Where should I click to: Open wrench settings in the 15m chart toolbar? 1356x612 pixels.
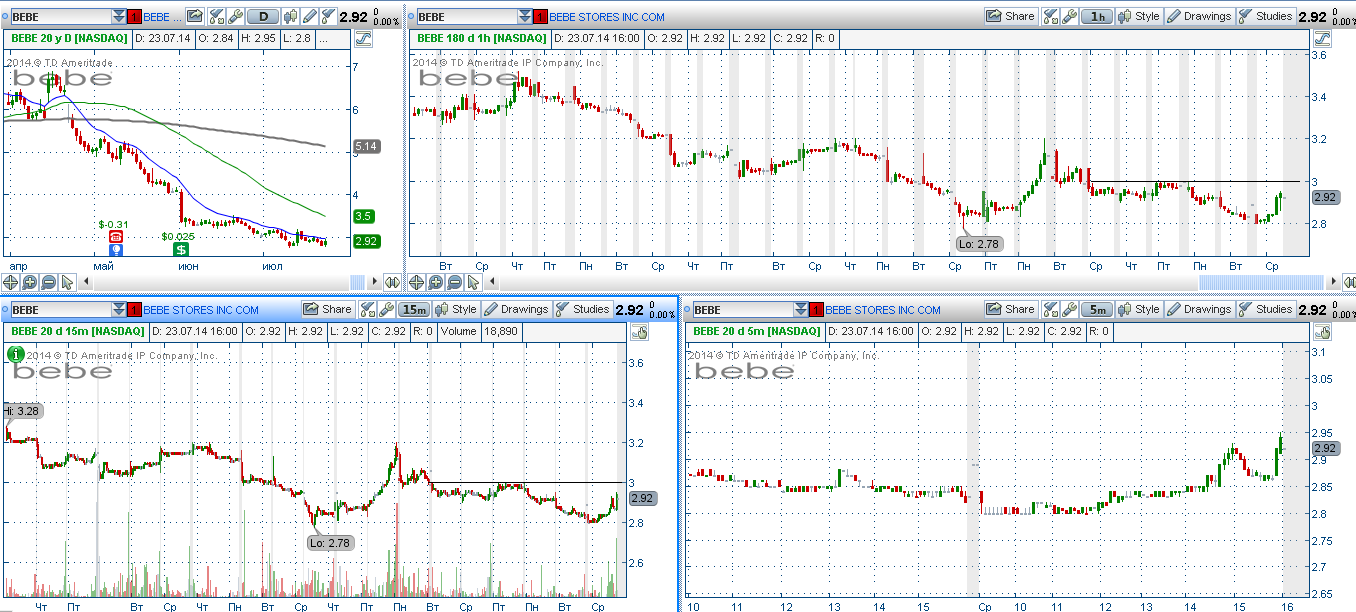pyautogui.click(x=386, y=309)
